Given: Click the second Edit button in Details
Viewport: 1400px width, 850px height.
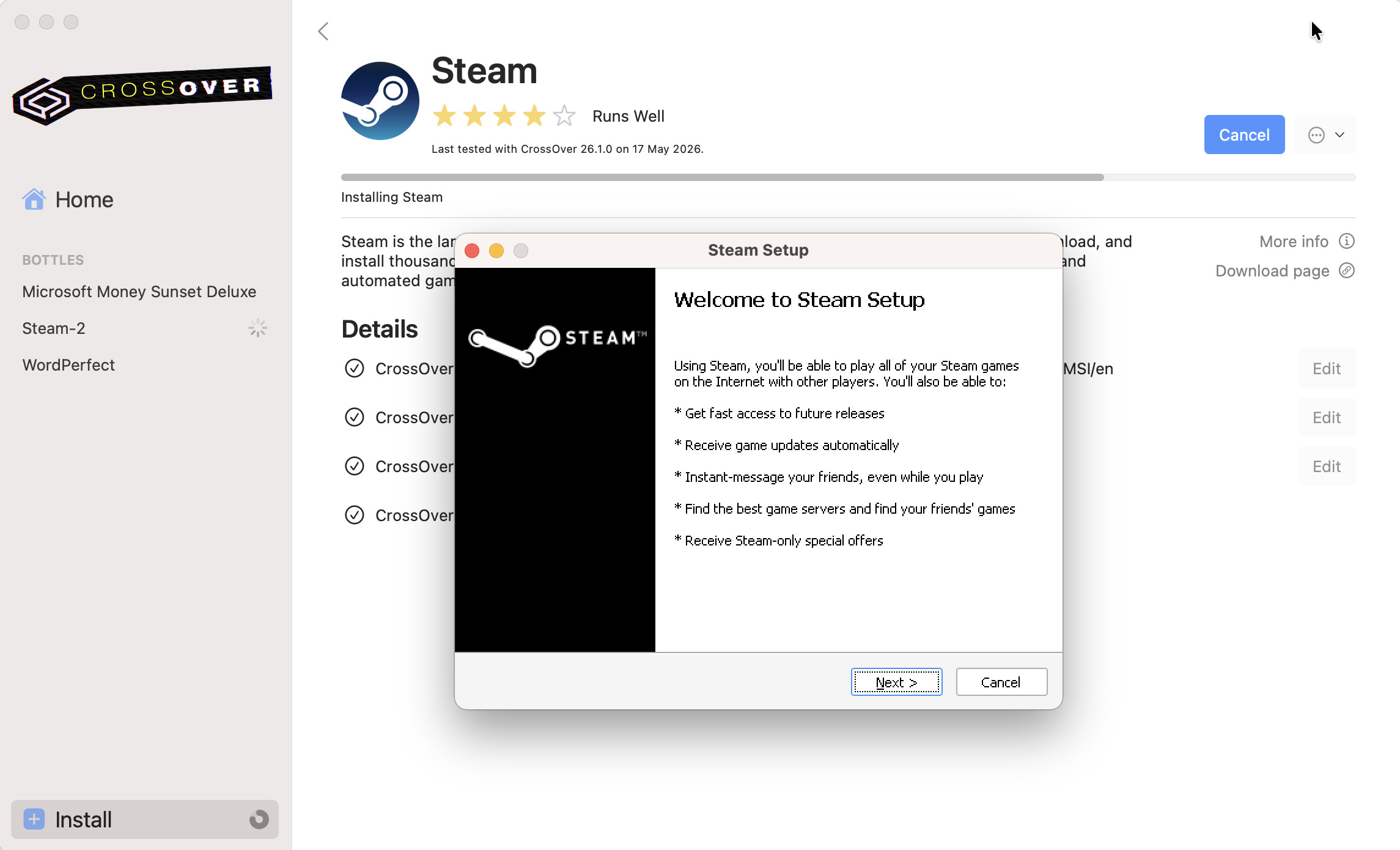Looking at the screenshot, I should coord(1327,418).
